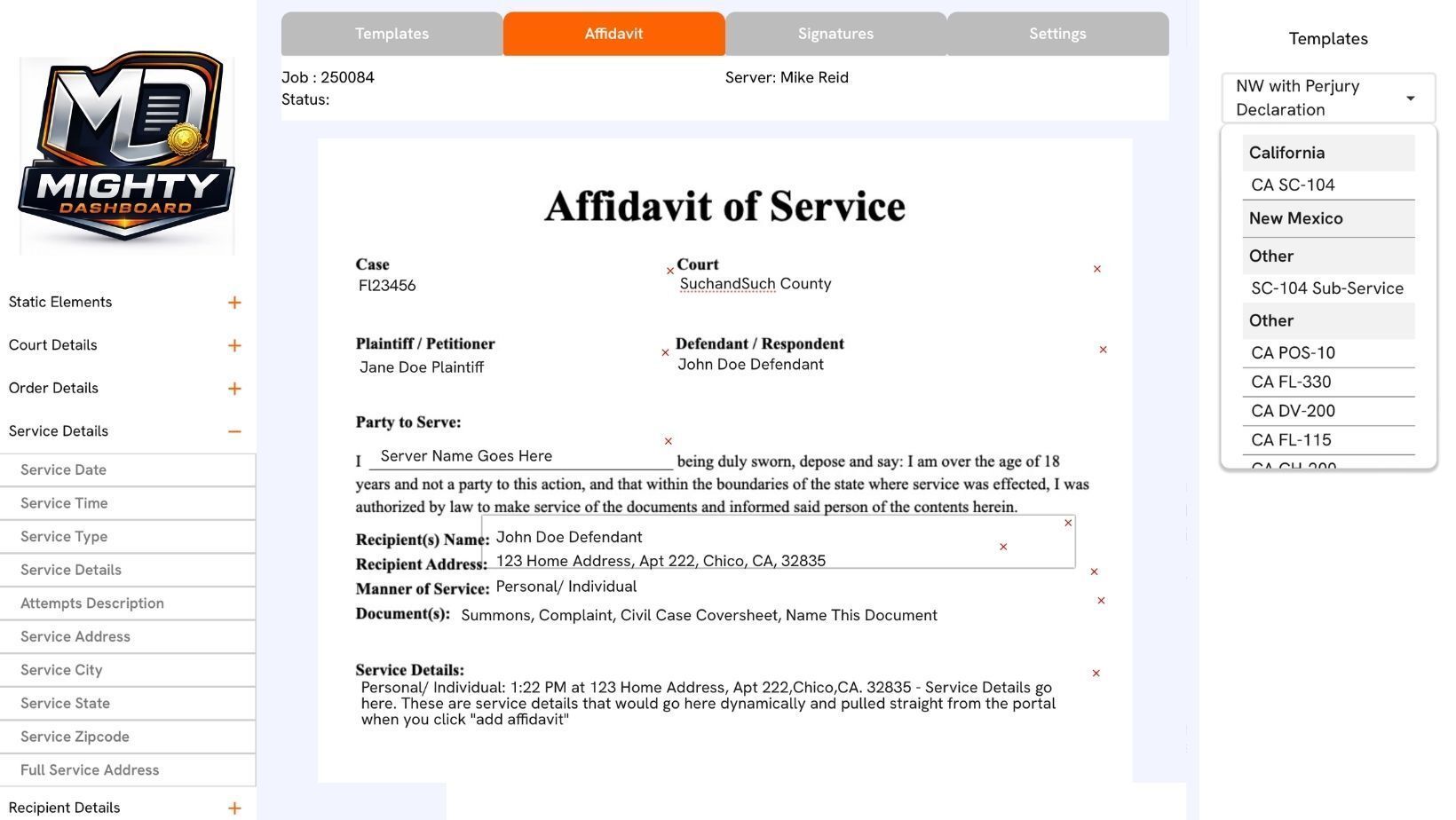This screenshot has width=1456, height=820.
Task: Click the SuchandSuch County court field
Action: click(756, 284)
